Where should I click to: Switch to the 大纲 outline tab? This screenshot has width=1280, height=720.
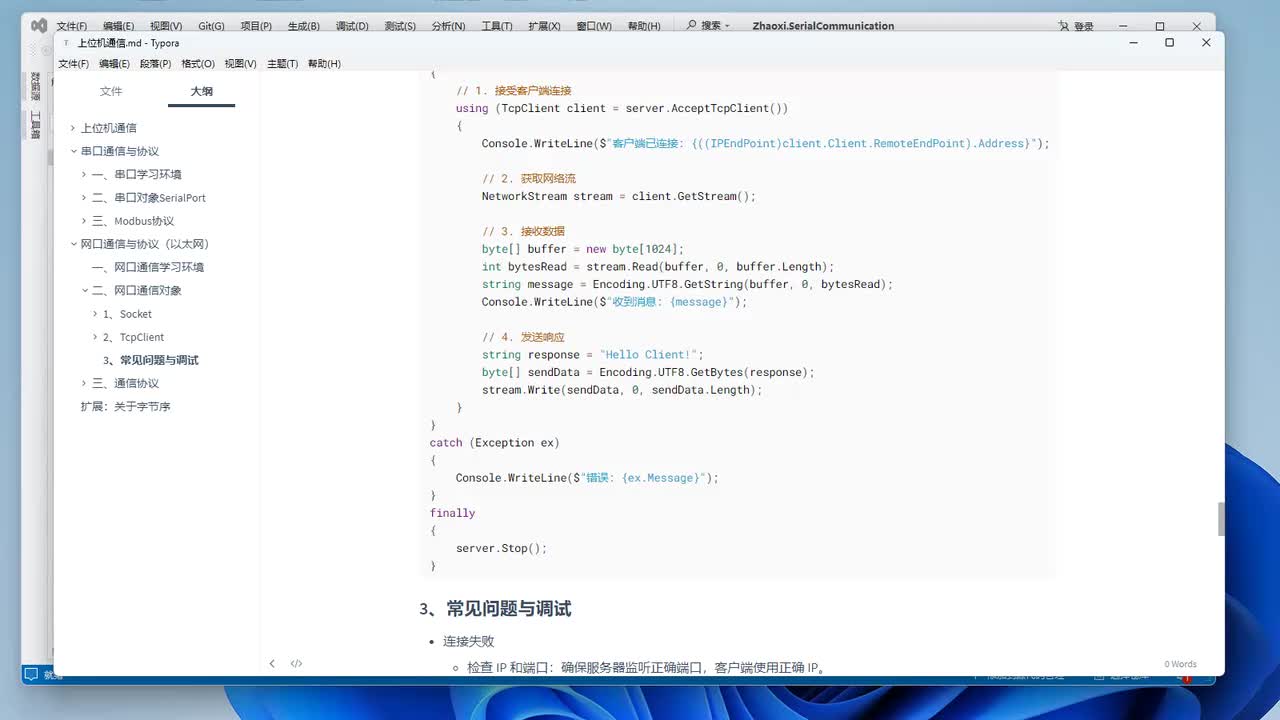pyautogui.click(x=201, y=91)
